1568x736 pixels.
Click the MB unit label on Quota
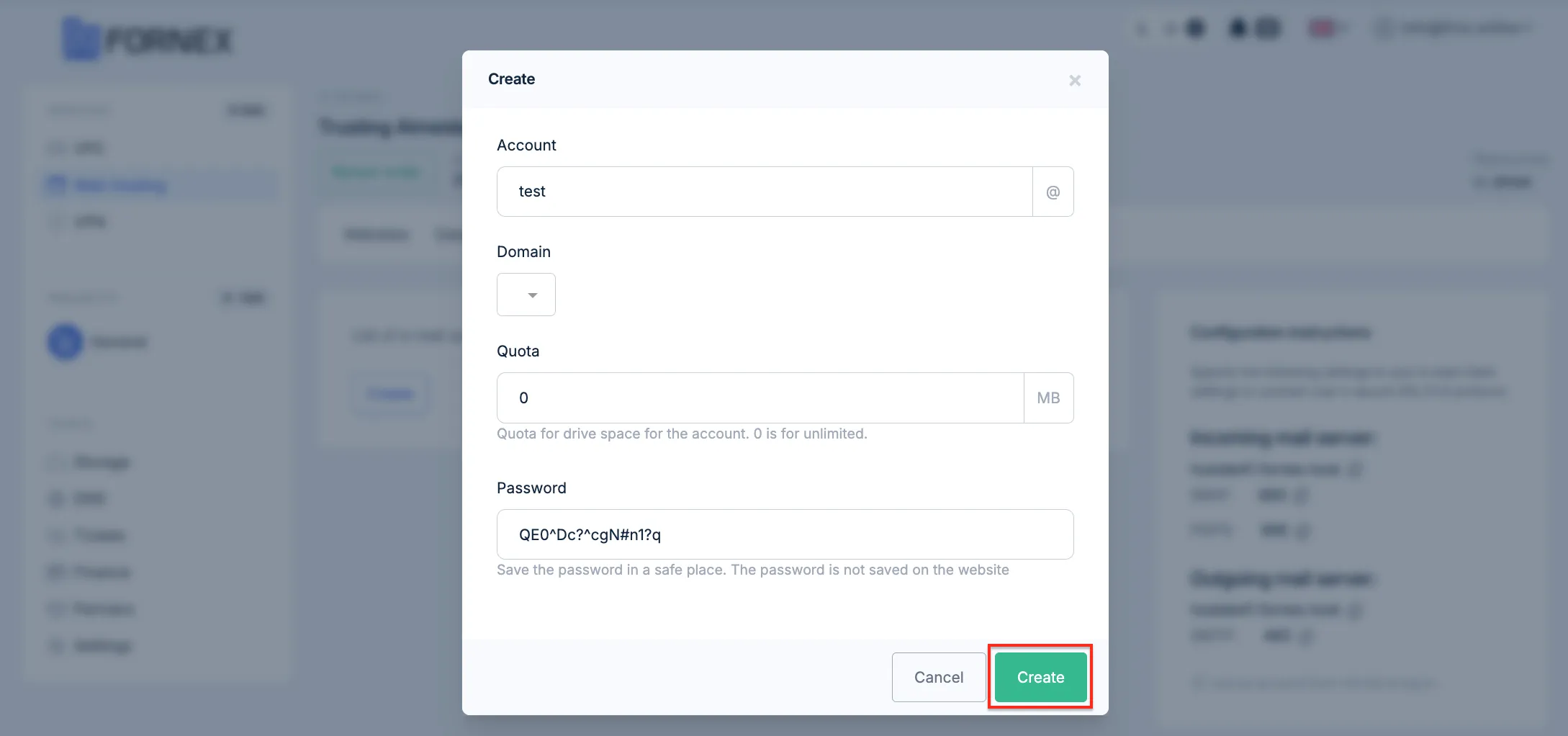1048,398
